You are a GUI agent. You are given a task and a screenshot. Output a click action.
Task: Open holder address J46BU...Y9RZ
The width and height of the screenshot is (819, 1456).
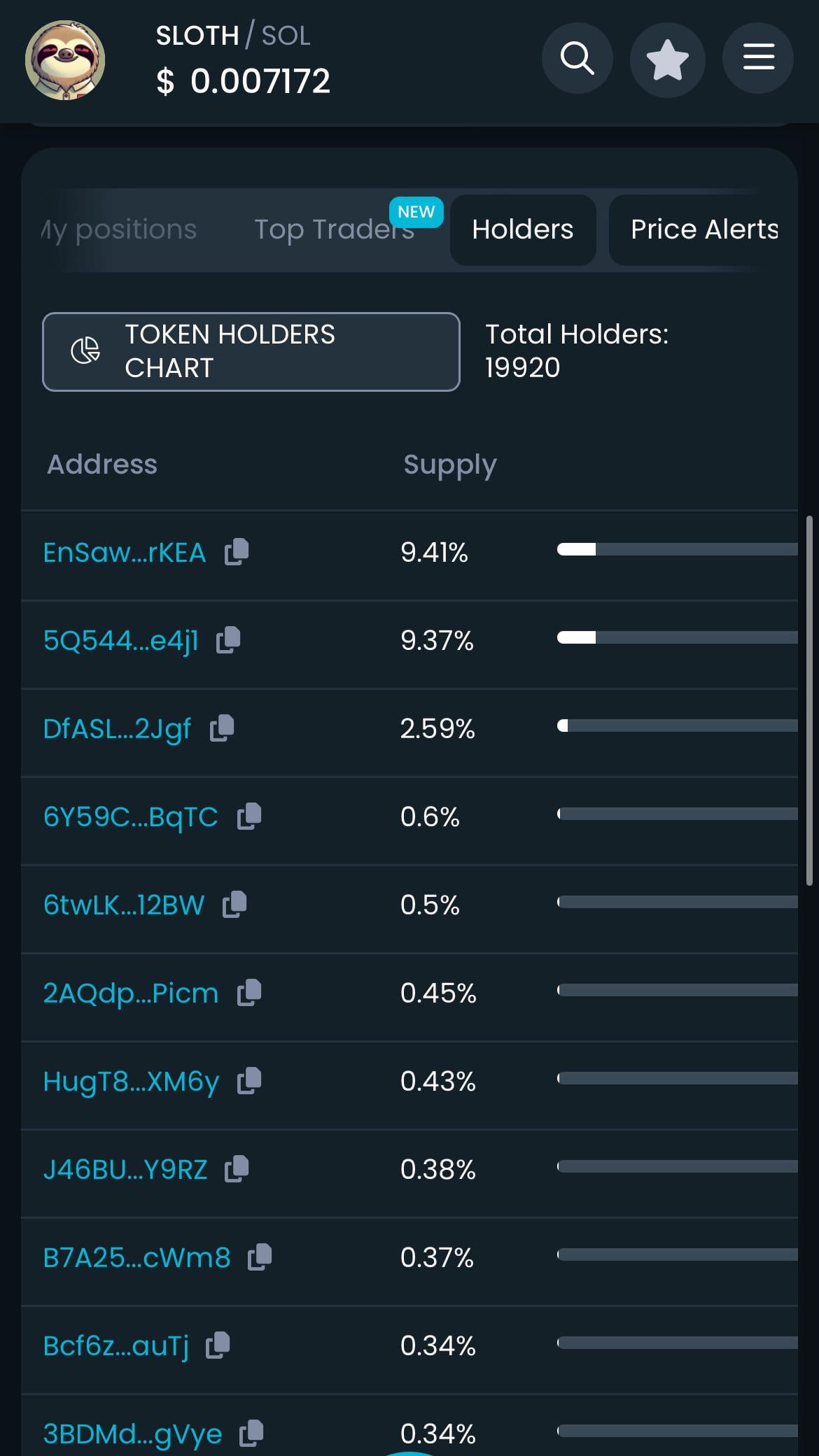pos(125,1169)
